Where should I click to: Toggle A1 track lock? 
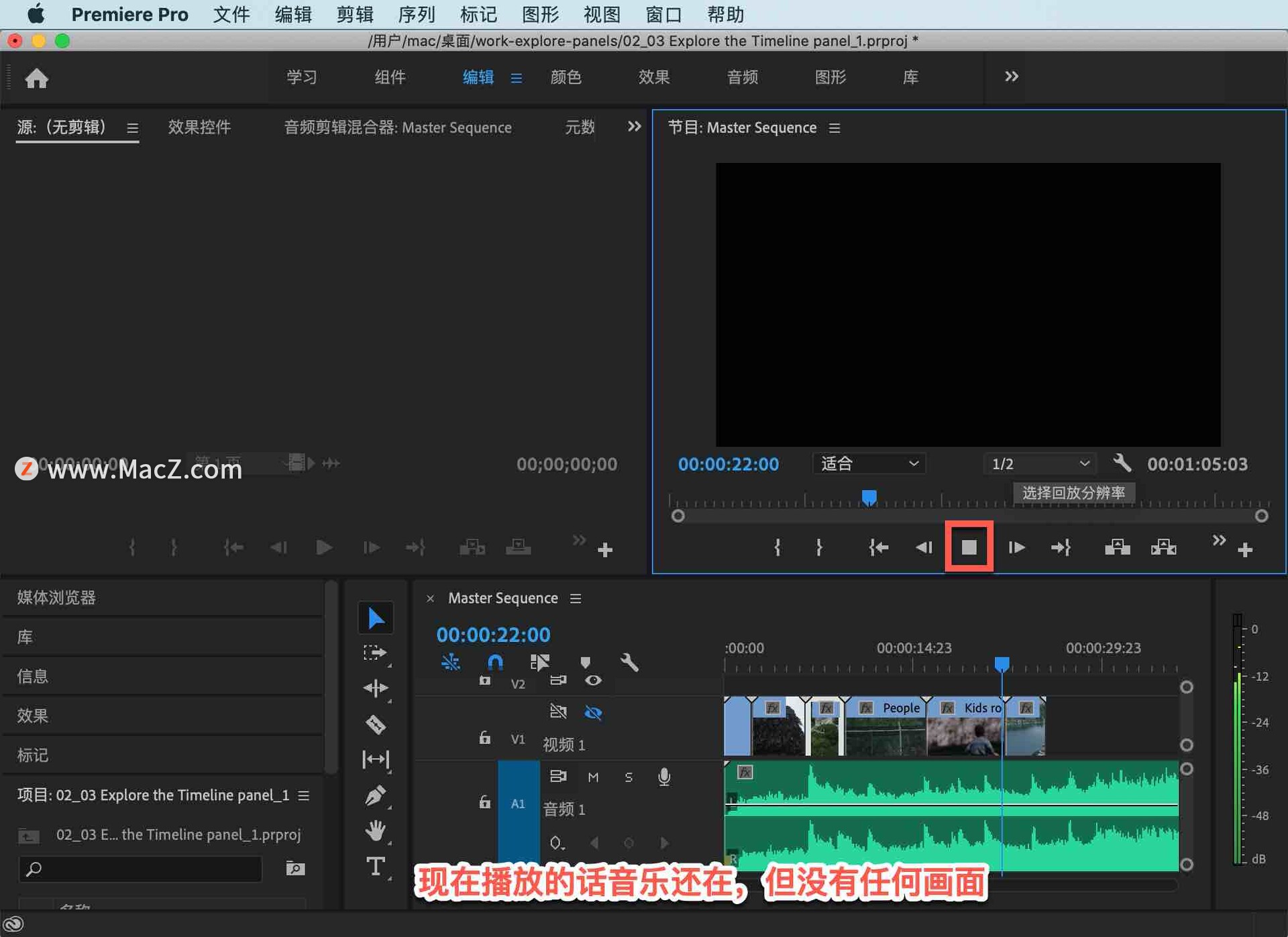click(484, 802)
